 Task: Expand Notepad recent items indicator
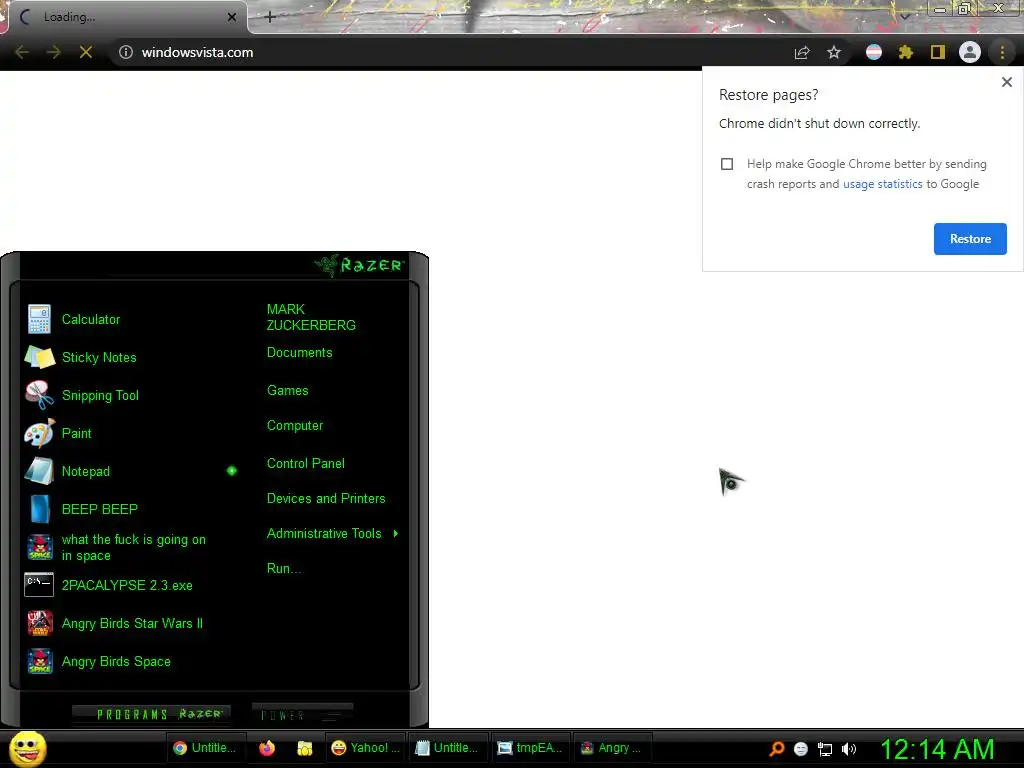232,471
